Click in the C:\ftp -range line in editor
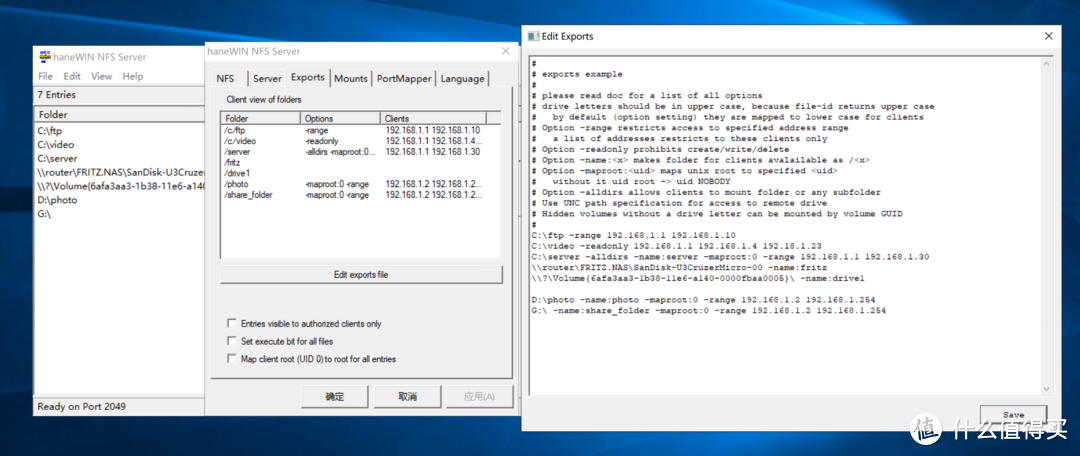Viewport: 1080px width, 456px height. [x=634, y=235]
